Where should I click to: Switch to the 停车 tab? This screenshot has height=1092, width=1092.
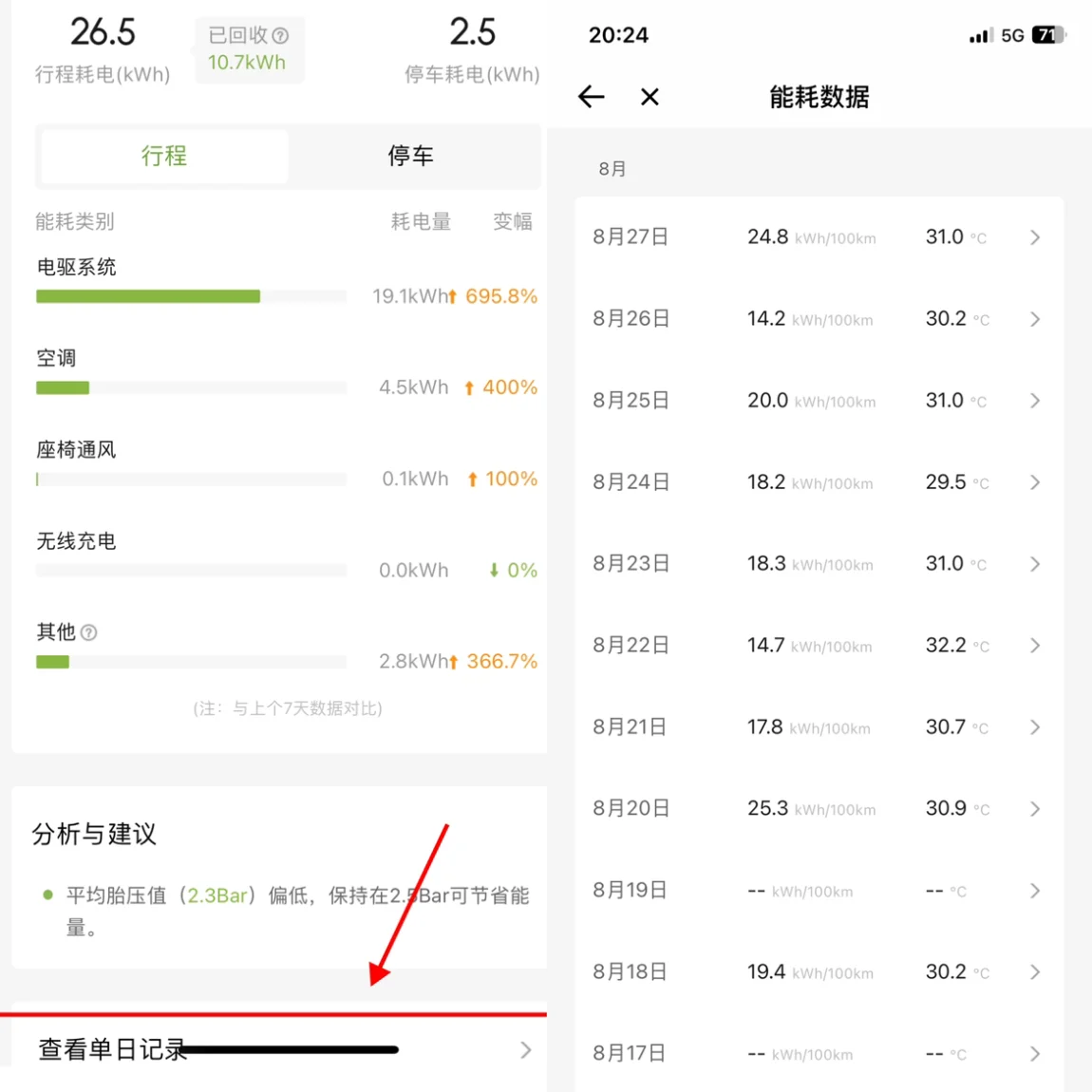(411, 156)
